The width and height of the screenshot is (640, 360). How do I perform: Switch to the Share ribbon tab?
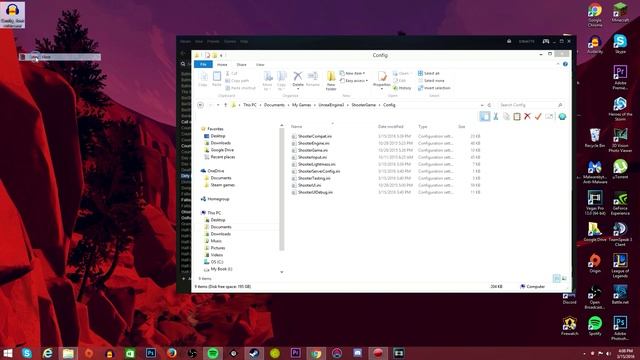click(x=242, y=64)
